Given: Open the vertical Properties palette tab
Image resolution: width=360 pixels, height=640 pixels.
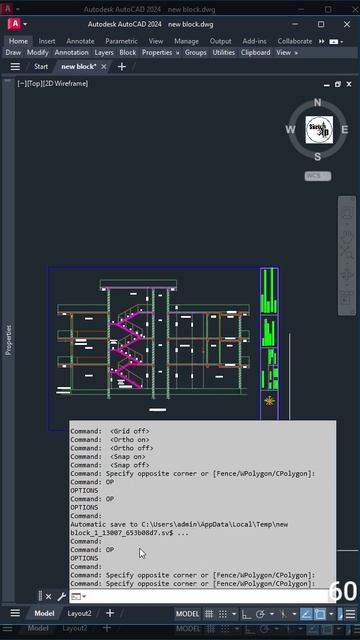Looking at the screenshot, I should click(x=9, y=340).
